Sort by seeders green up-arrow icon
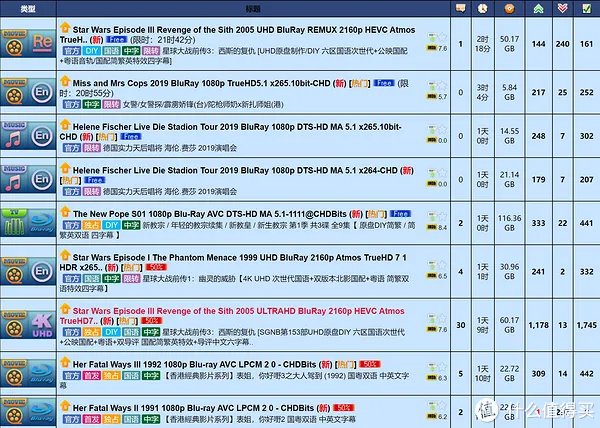600x428 pixels. point(539,8)
